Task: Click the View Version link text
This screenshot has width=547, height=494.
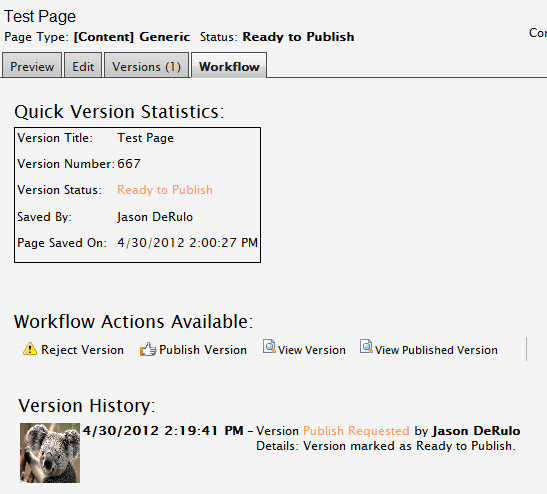Action: tap(312, 350)
